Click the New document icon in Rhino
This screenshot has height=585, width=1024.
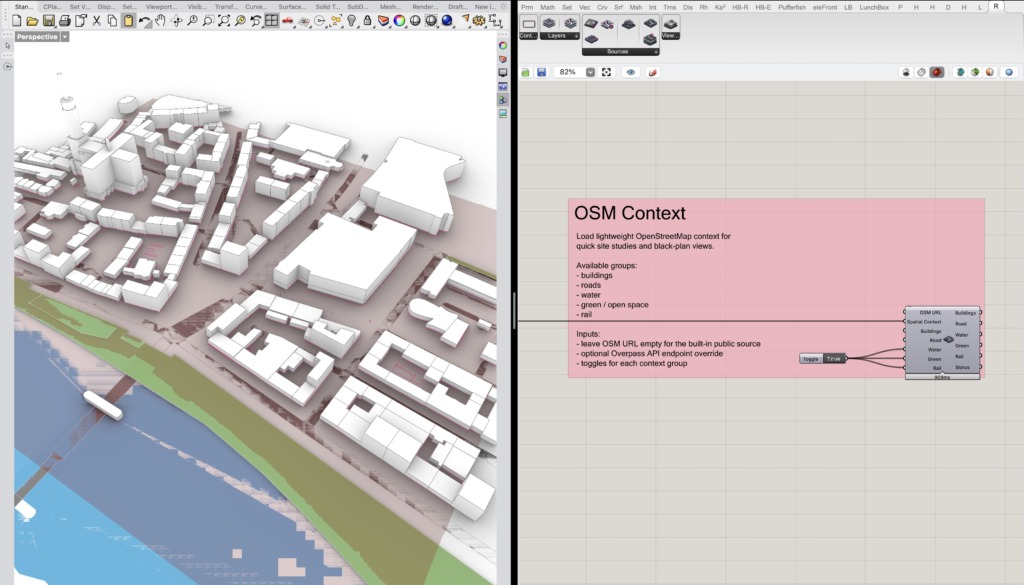[x=17, y=21]
